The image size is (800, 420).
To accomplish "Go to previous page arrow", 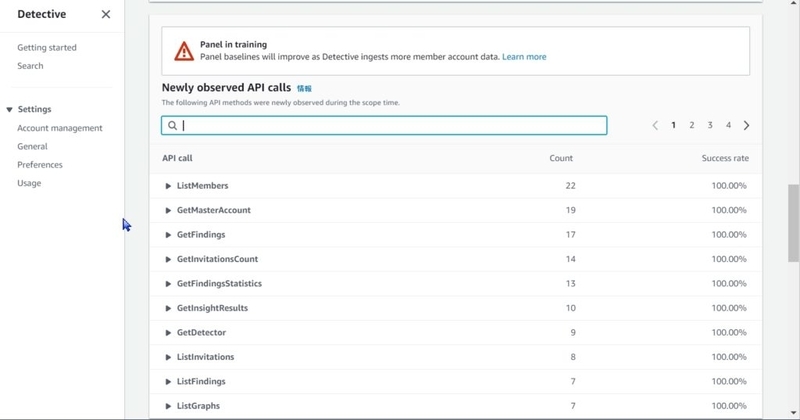I will (x=655, y=126).
